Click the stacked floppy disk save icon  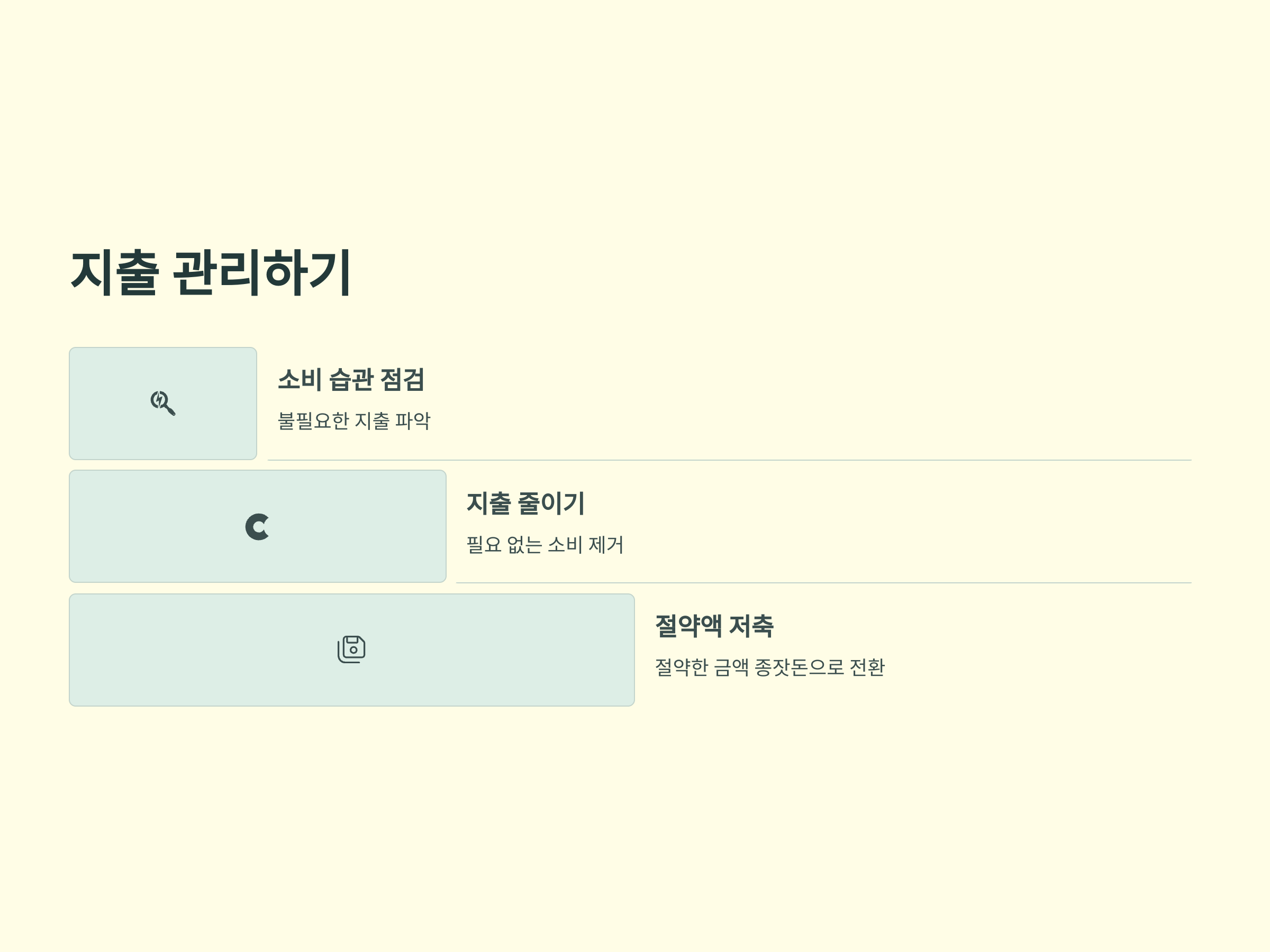(x=351, y=649)
